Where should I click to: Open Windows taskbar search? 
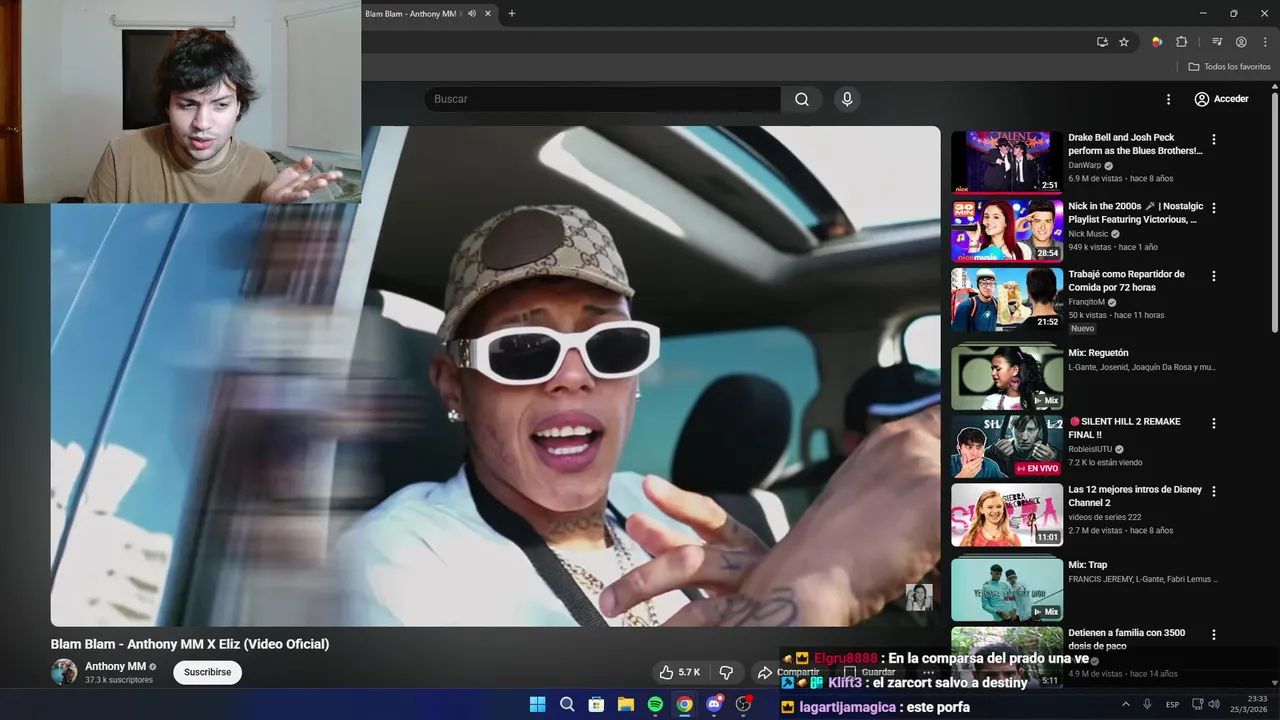567,704
